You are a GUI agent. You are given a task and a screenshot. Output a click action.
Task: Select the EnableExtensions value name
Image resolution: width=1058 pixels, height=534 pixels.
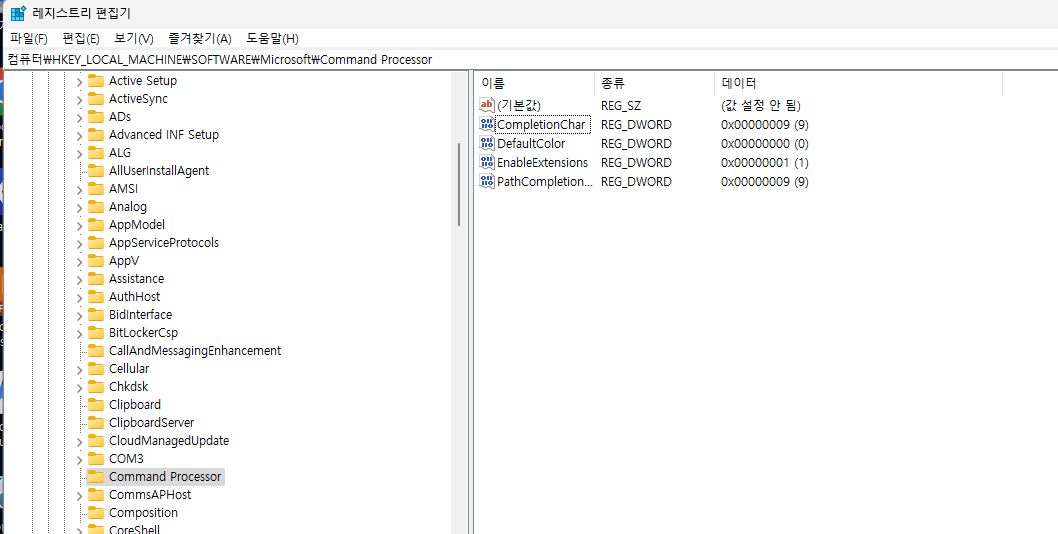[542, 163]
